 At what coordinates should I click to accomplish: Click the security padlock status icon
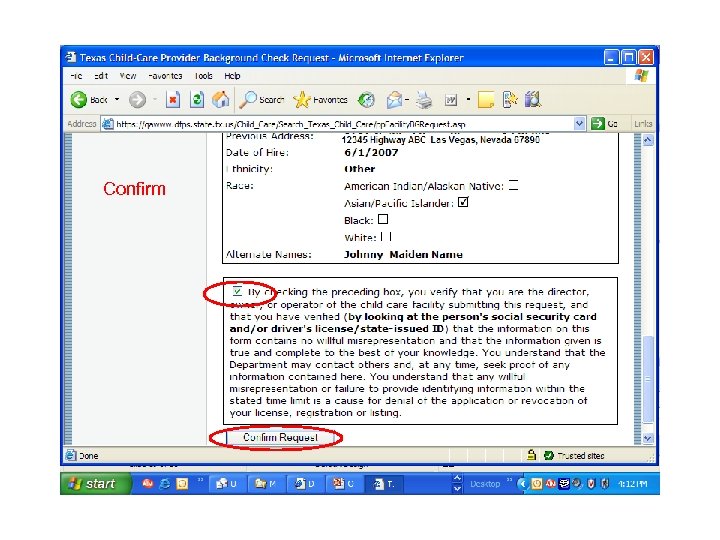(x=531, y=455)
